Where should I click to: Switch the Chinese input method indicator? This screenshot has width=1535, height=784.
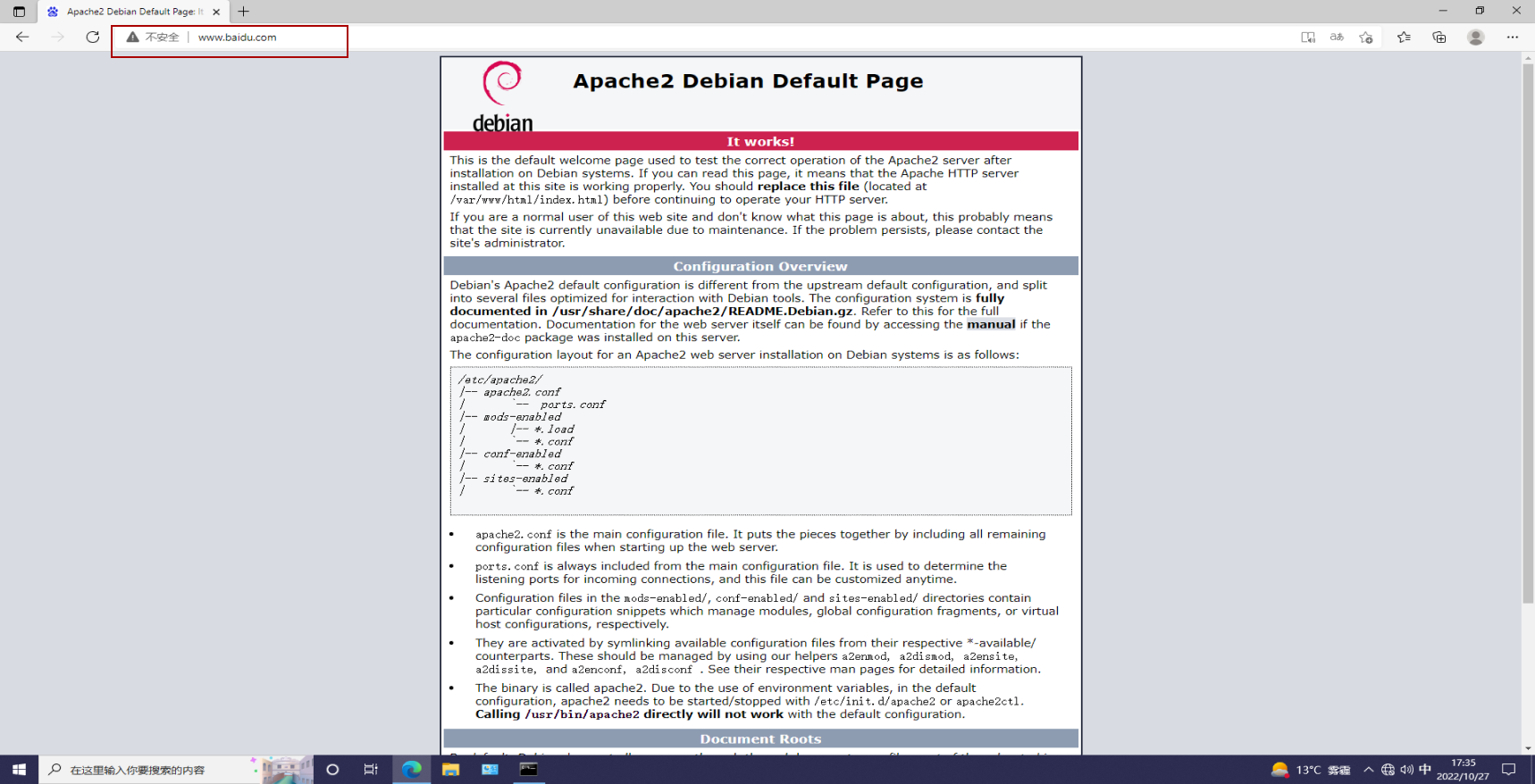click(x=1425, y=769)
